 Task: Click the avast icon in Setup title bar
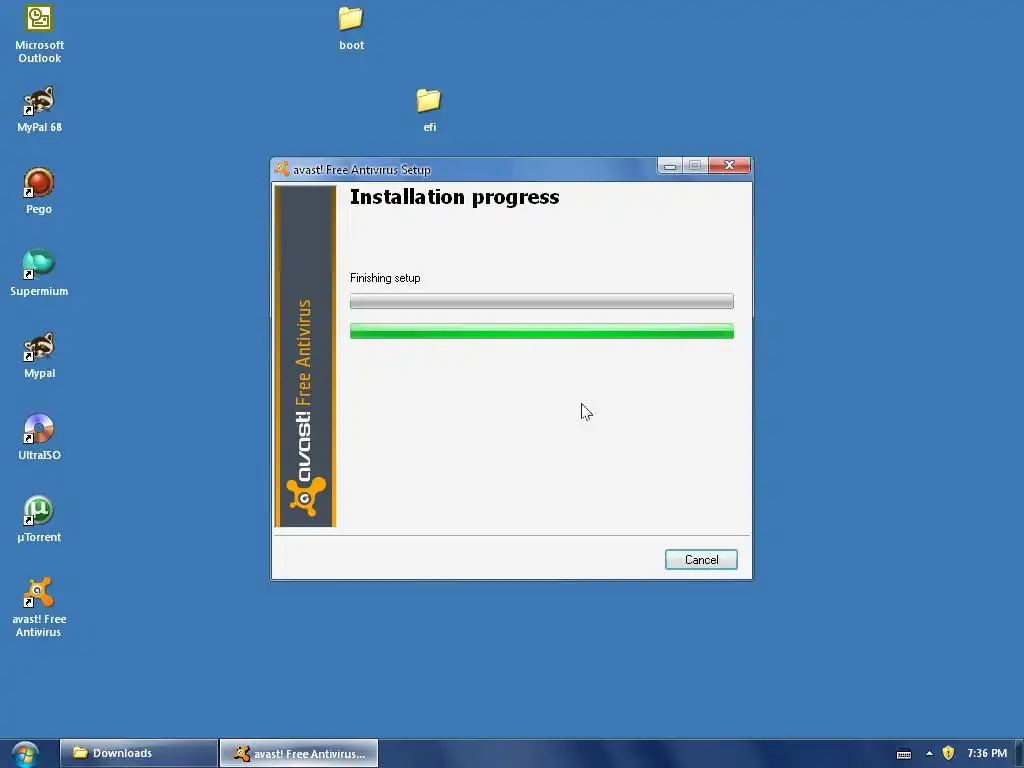[x=281, y=169]
